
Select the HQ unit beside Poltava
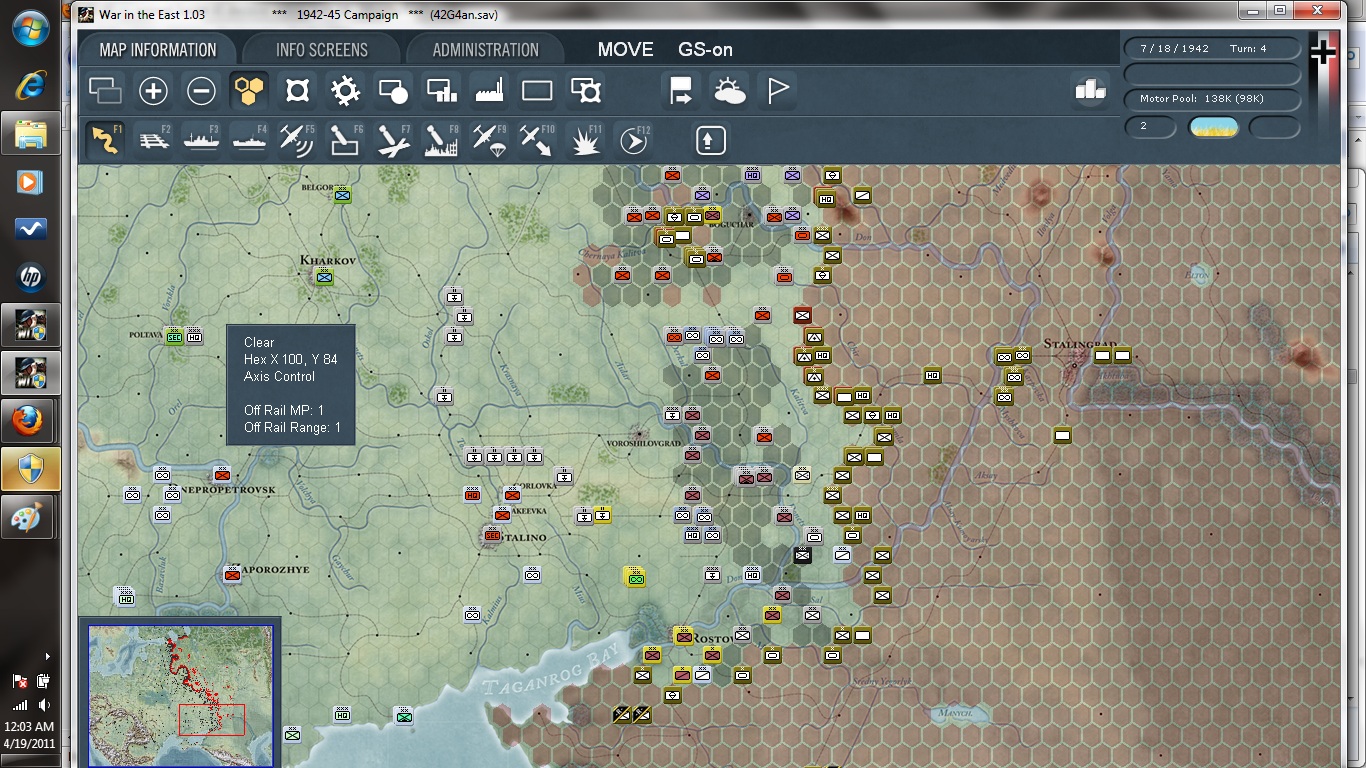pos(194,336)
